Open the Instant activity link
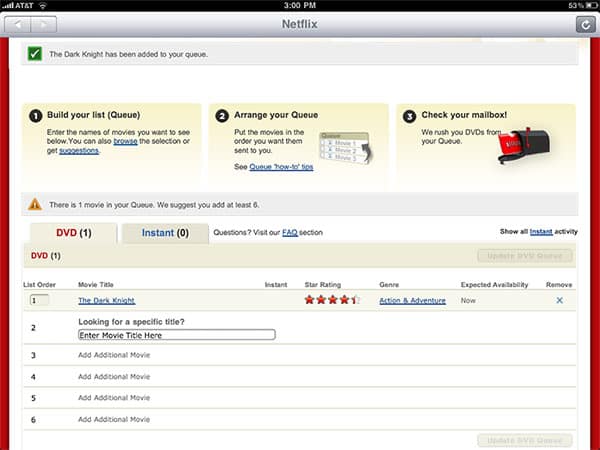Image resolution: width=600 pixels, height=450 pixels. (x=541, y=232)
